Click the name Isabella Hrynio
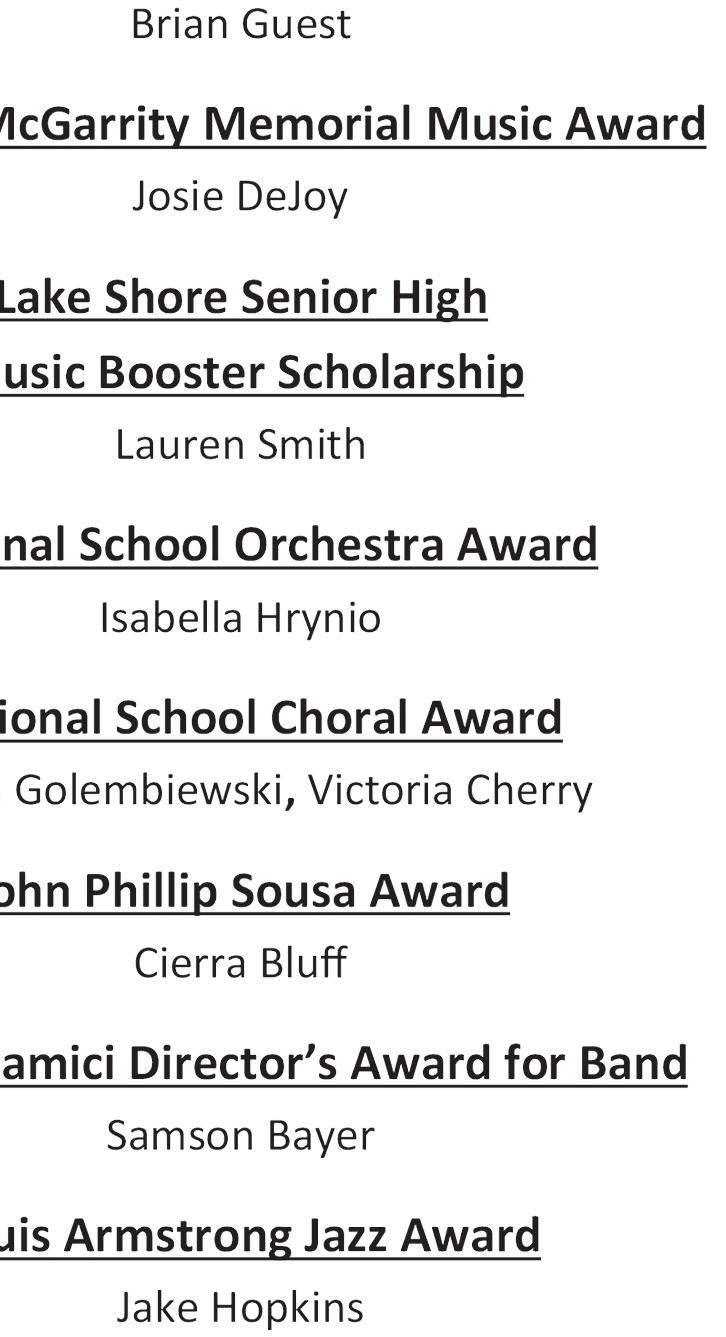Screen dimensions: 726x1337 [x=240, y=618]
